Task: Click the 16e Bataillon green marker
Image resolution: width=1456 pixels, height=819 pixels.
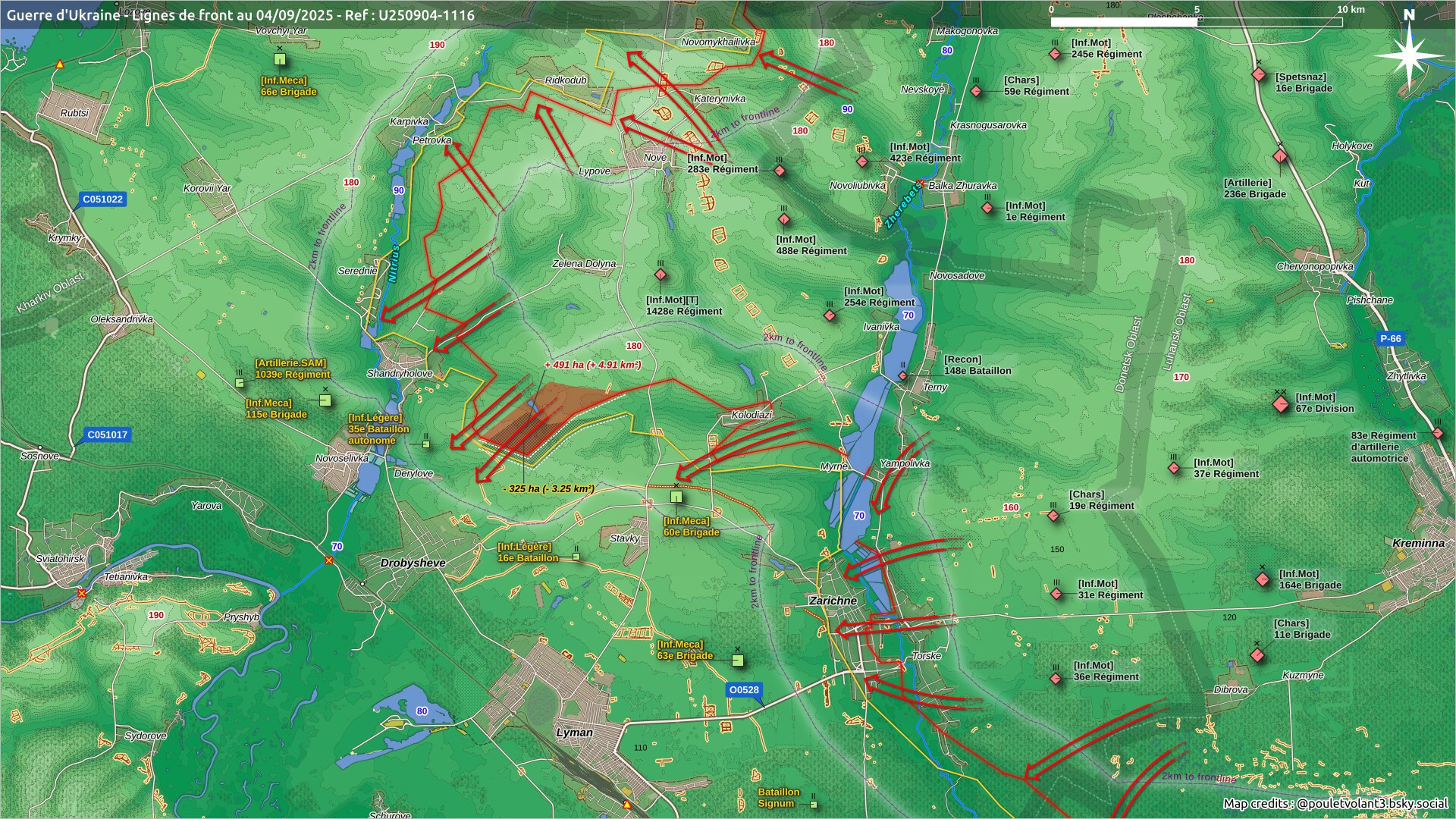Action: pyautogui.click(x=576, y=557)
